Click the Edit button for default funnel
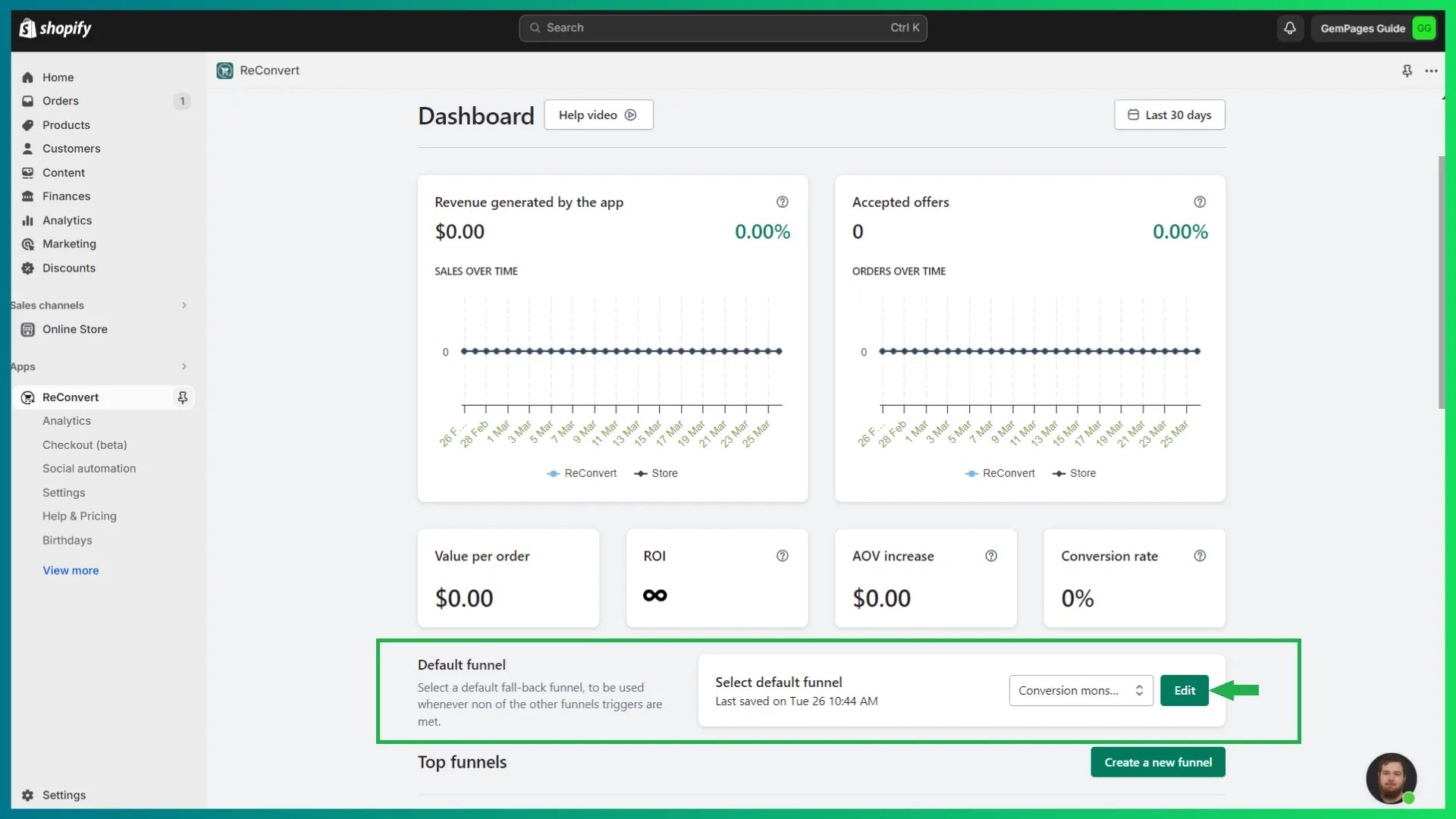 tap(1184, 690)
